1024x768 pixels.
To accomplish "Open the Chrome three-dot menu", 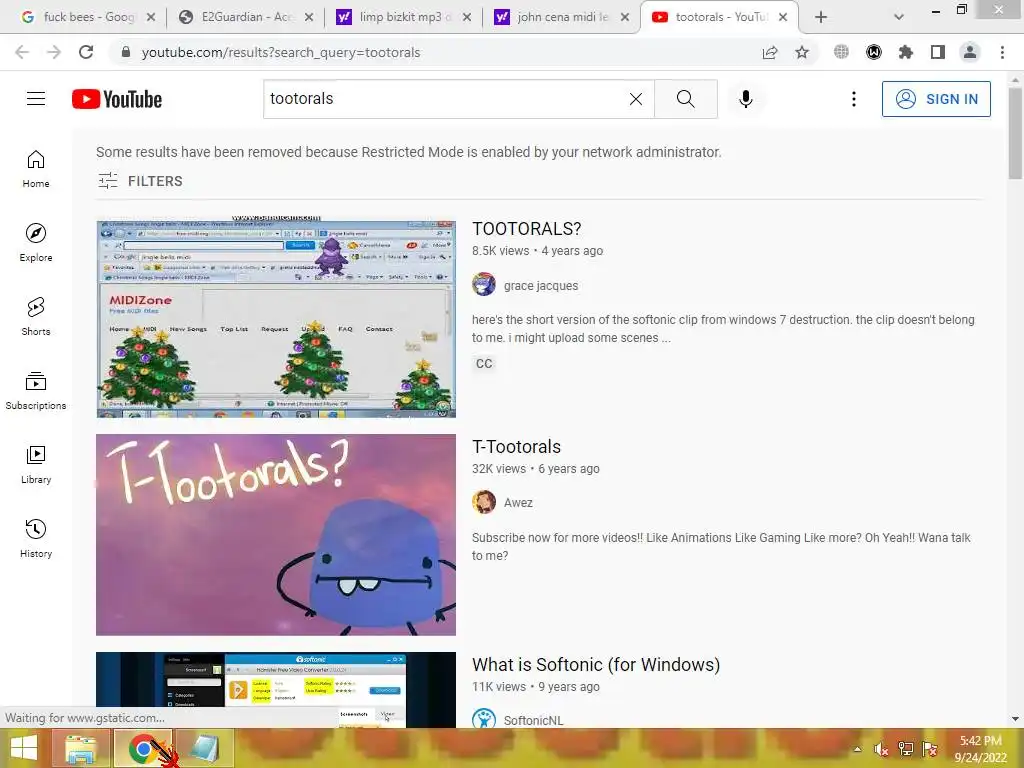I will (x=1002, y=52).
